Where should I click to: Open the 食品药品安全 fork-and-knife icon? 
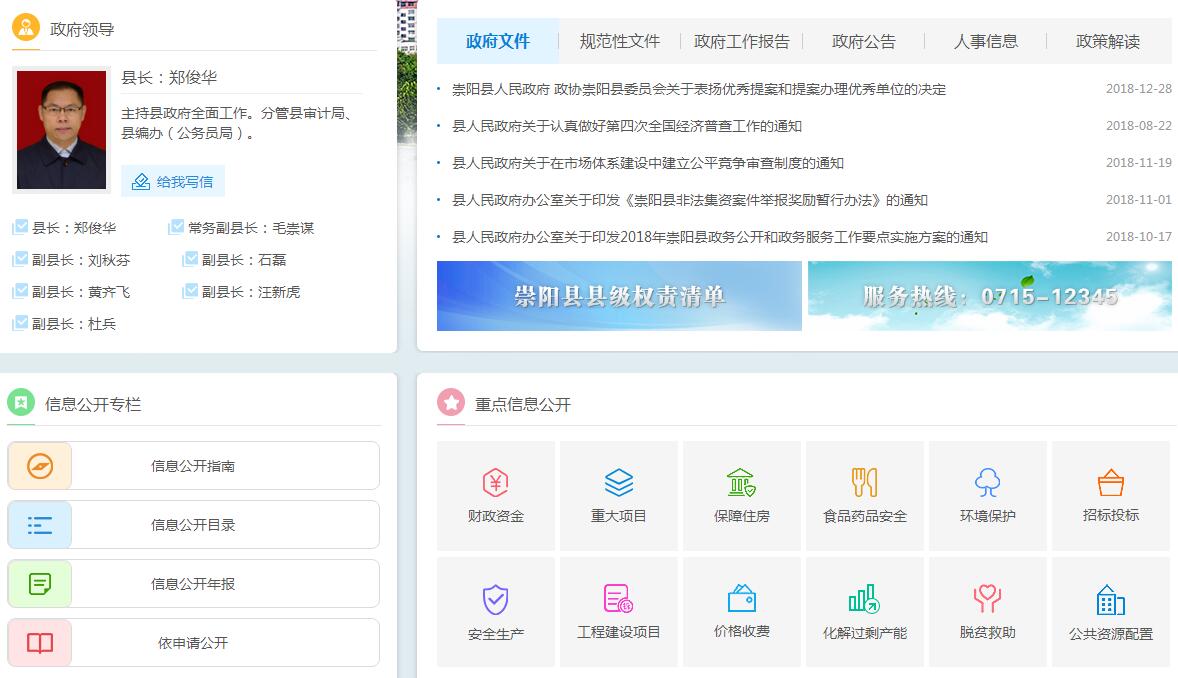point(865,483)
